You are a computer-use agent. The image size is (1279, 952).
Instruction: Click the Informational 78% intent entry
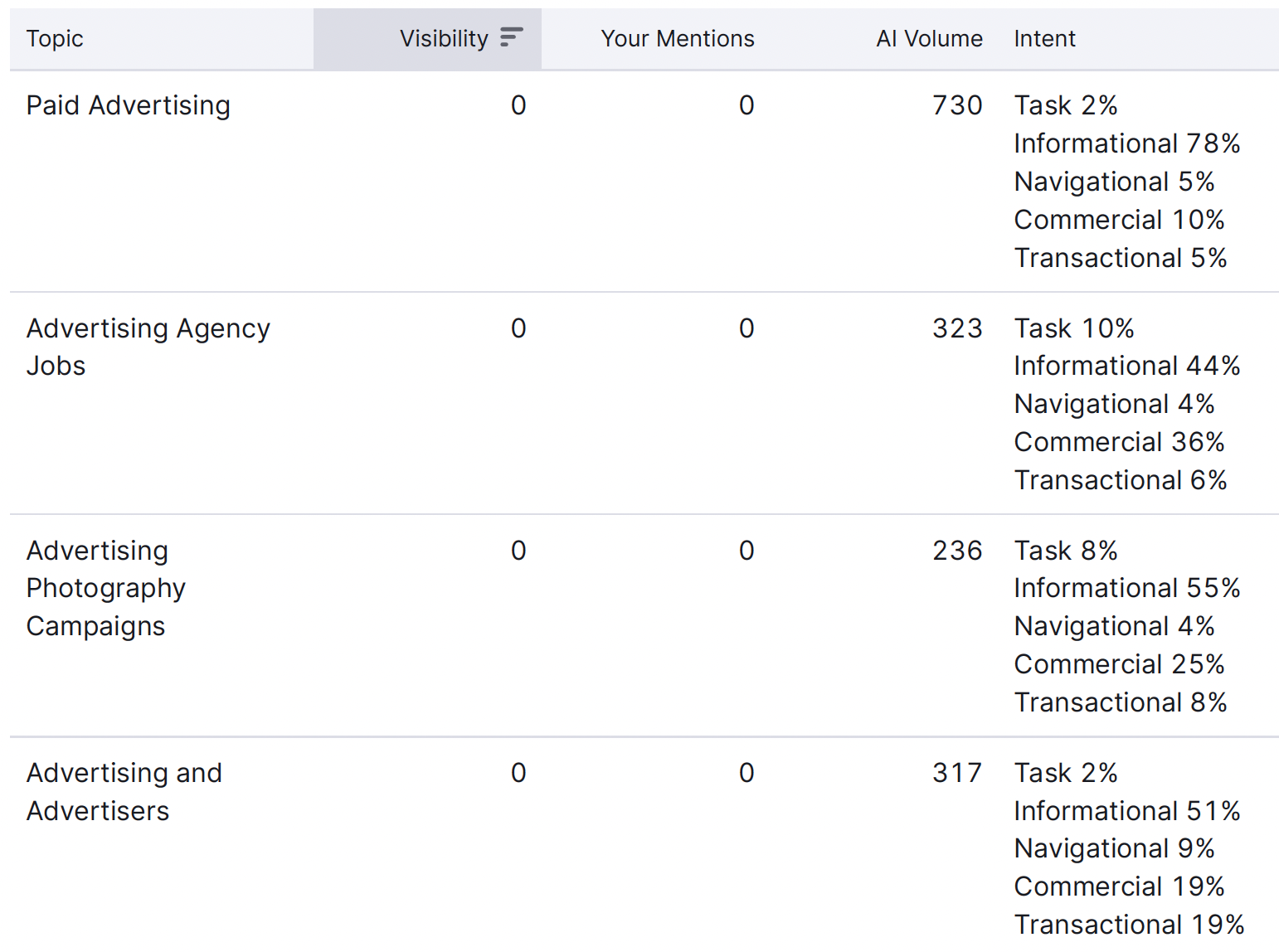coord(1126,143)
